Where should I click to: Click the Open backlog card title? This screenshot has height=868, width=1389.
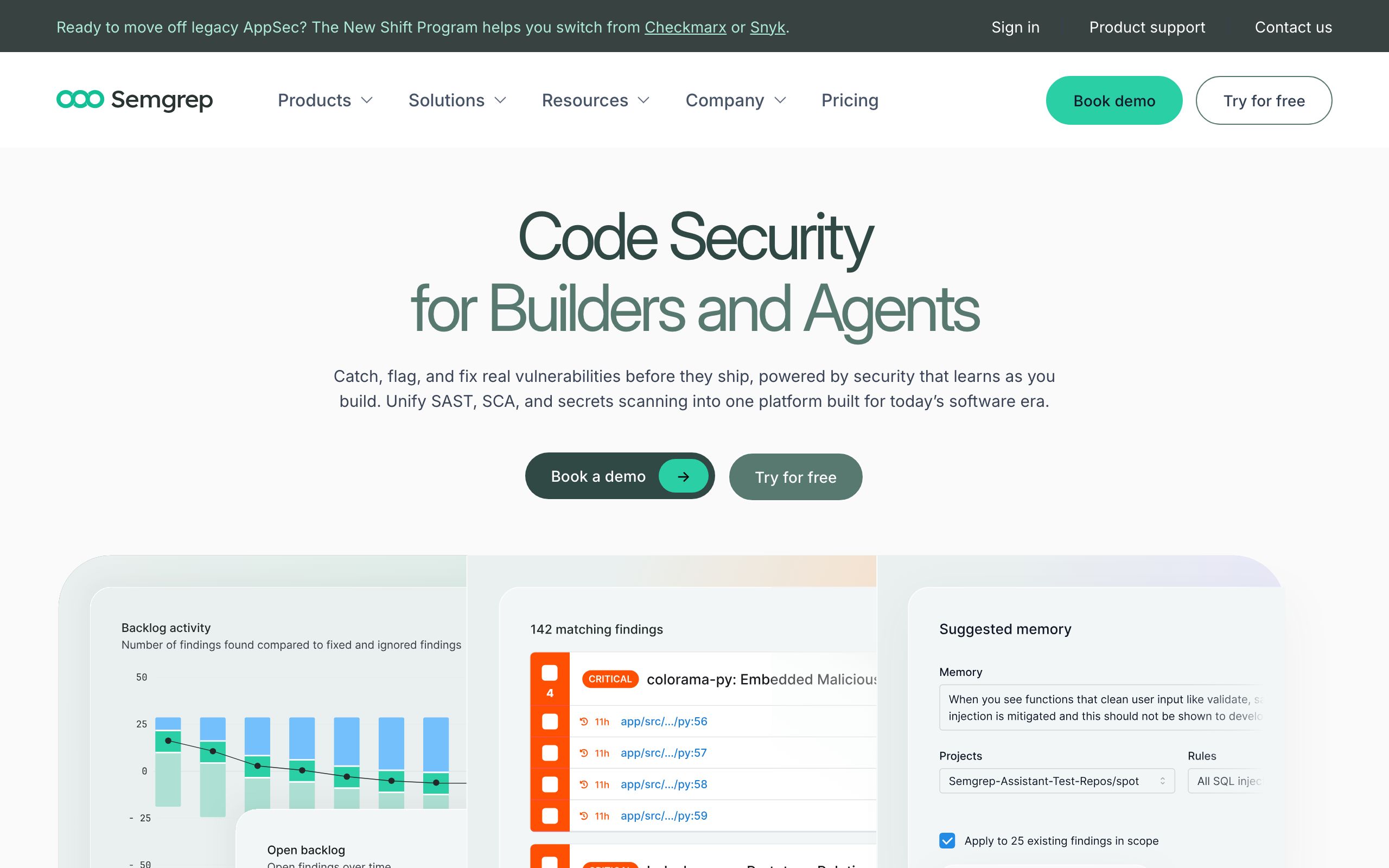point(306,850)
